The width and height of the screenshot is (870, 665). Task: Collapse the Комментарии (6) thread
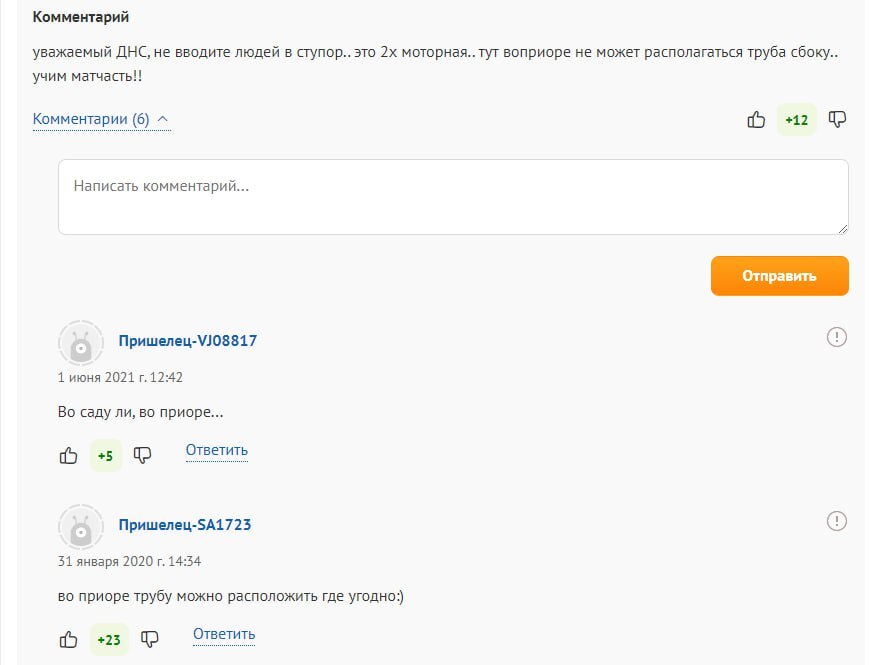click(x=101, y=120)
